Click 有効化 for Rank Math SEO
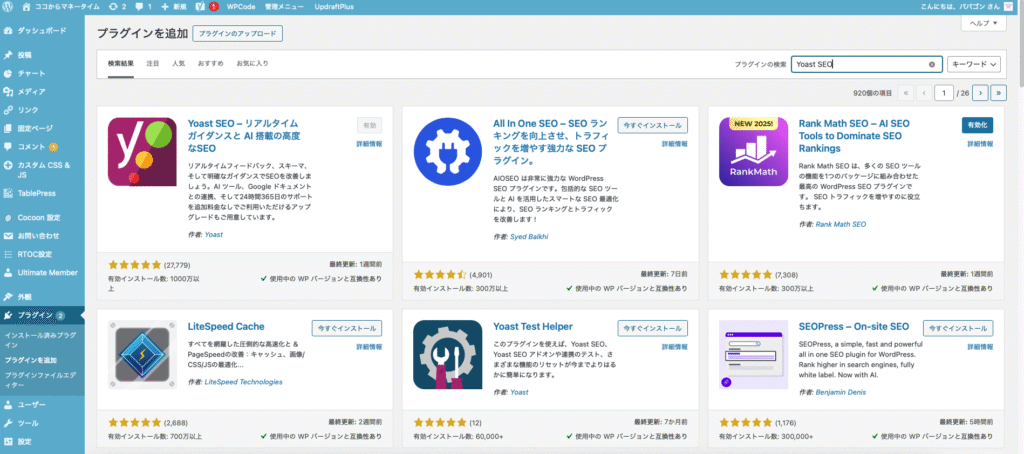 coord(978,125)
